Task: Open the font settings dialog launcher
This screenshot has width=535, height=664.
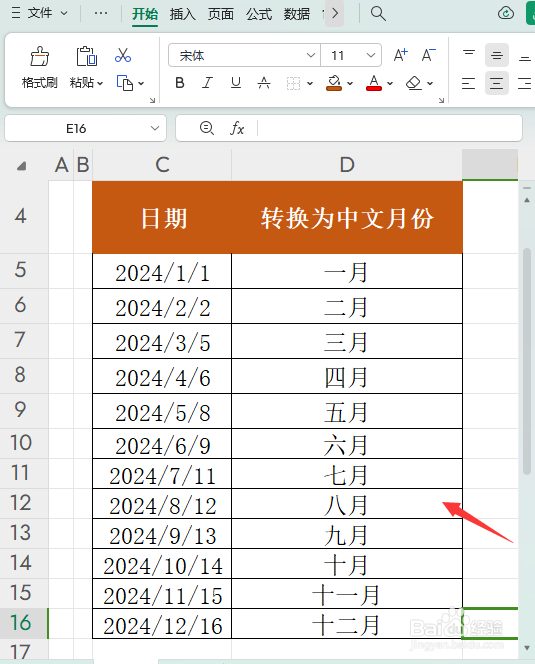Action: (x=441, y=100)
